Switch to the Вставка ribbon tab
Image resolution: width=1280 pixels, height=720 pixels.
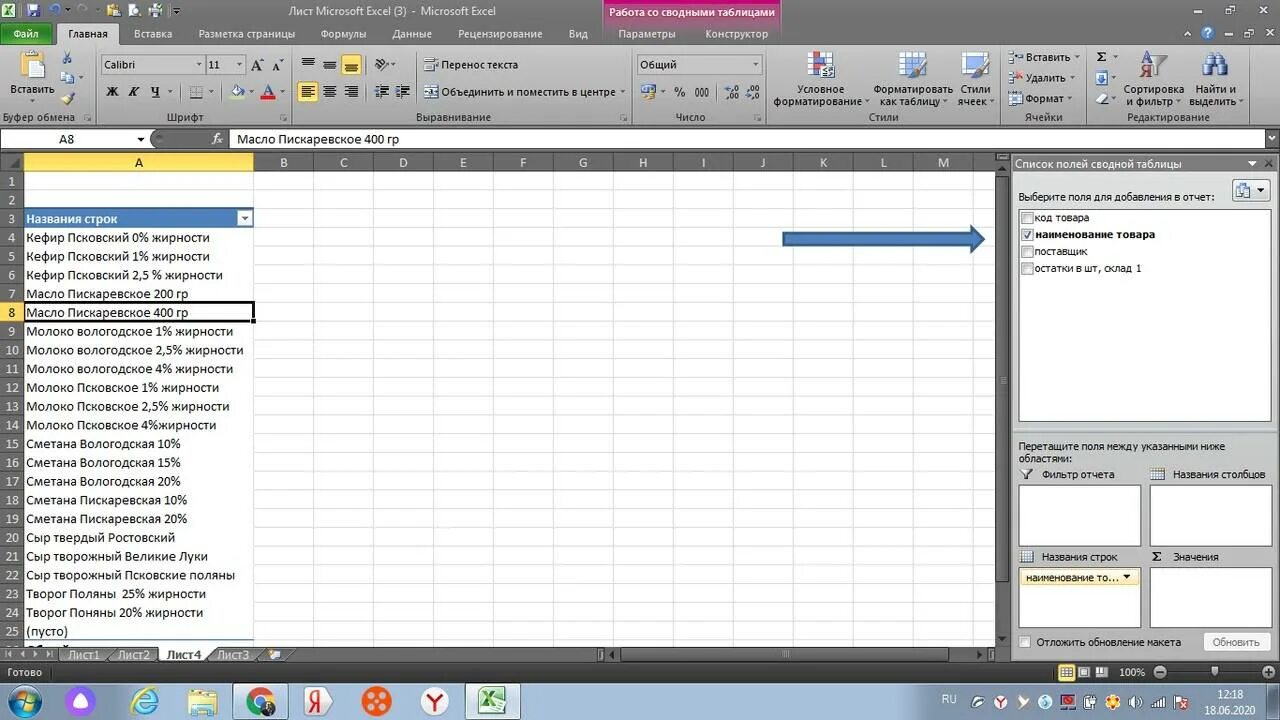pyautogui.click(x=153, y=34)
